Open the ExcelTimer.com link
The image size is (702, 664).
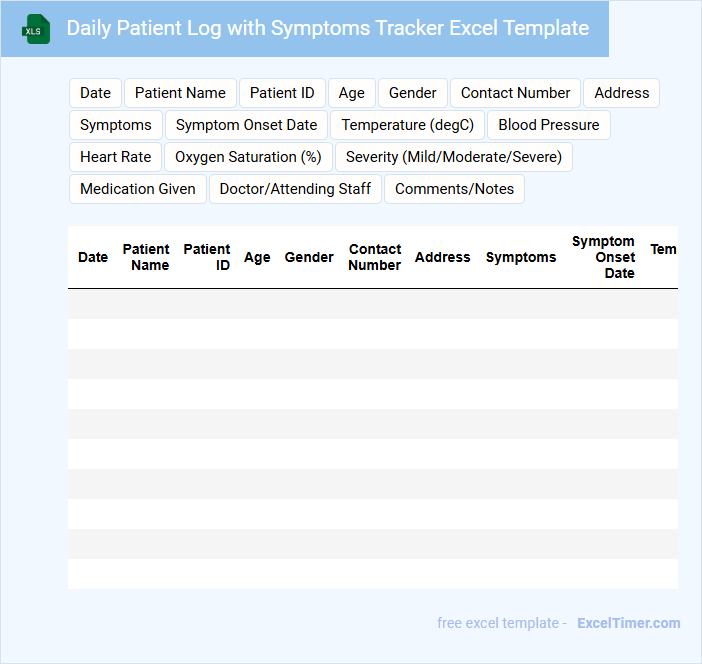tap(628, 623)
